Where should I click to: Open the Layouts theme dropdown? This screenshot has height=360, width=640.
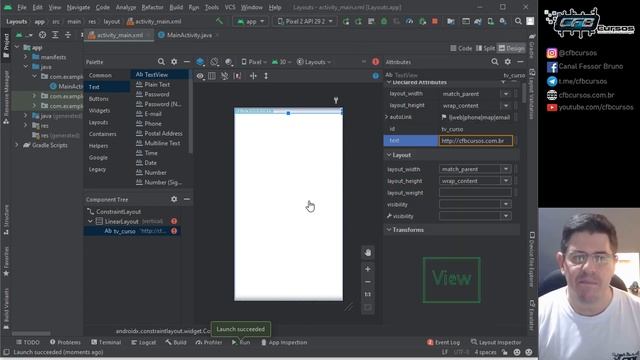click(314, 62)
